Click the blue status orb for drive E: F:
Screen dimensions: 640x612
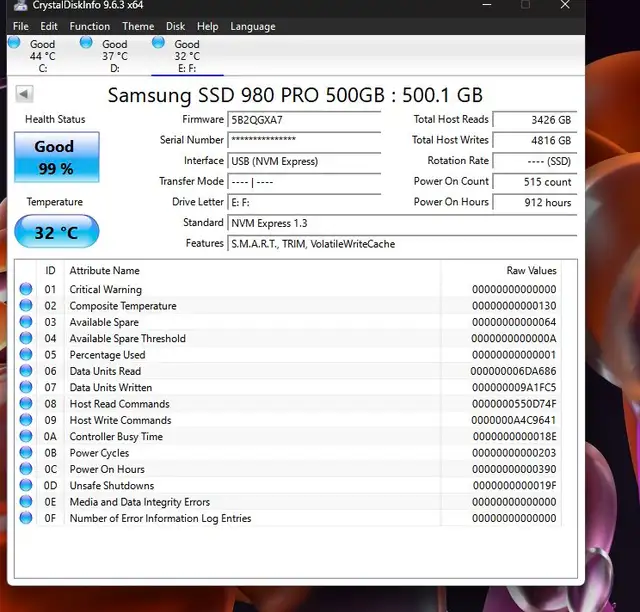tap(158, 42)
